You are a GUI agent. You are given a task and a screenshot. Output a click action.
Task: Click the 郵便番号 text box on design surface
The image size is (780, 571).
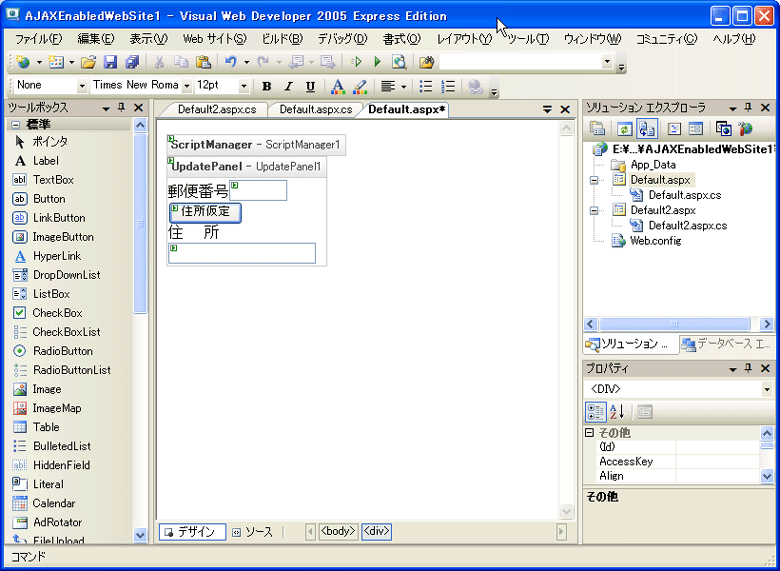[x=258, y=190]
